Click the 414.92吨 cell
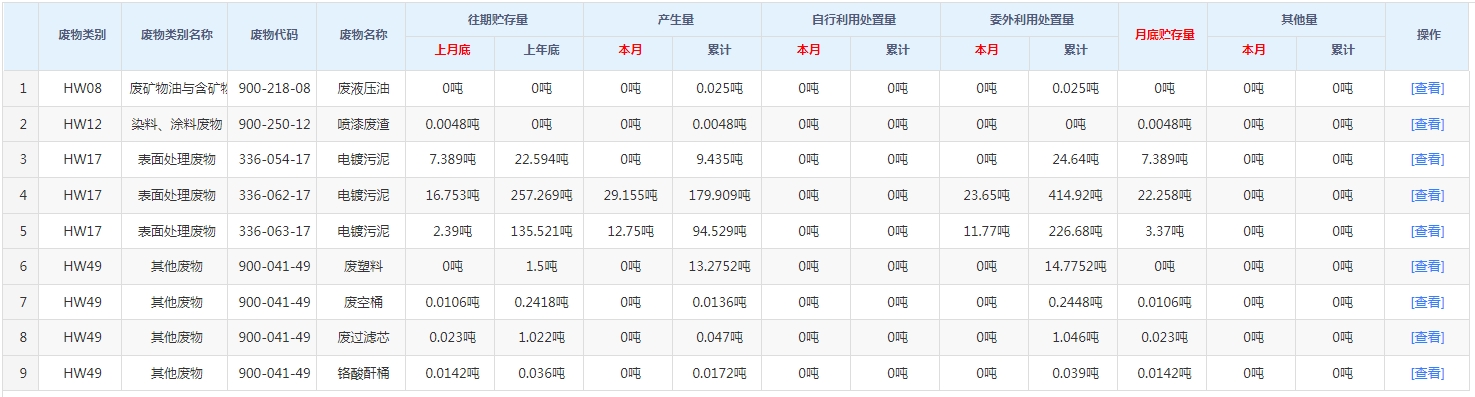Viewport: 1475px width, 397px height. (x=1075, y=195)
